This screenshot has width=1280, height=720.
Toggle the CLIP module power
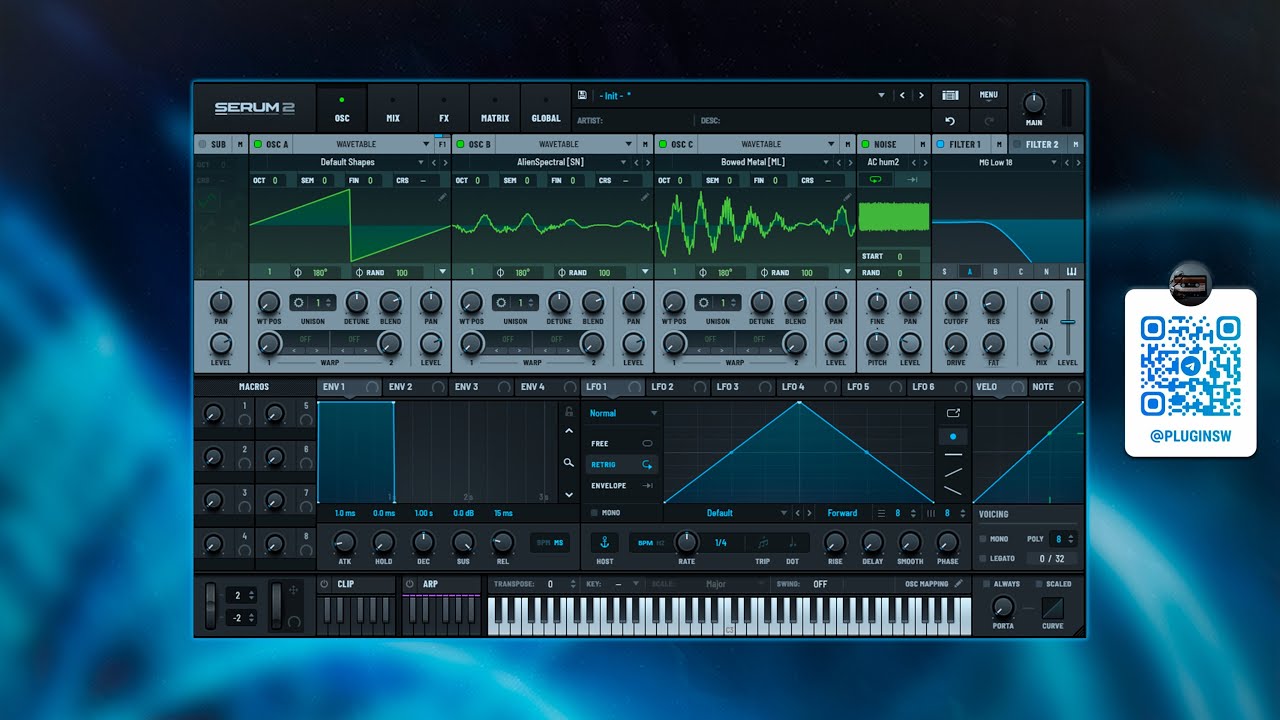click(x=325, y=583)
